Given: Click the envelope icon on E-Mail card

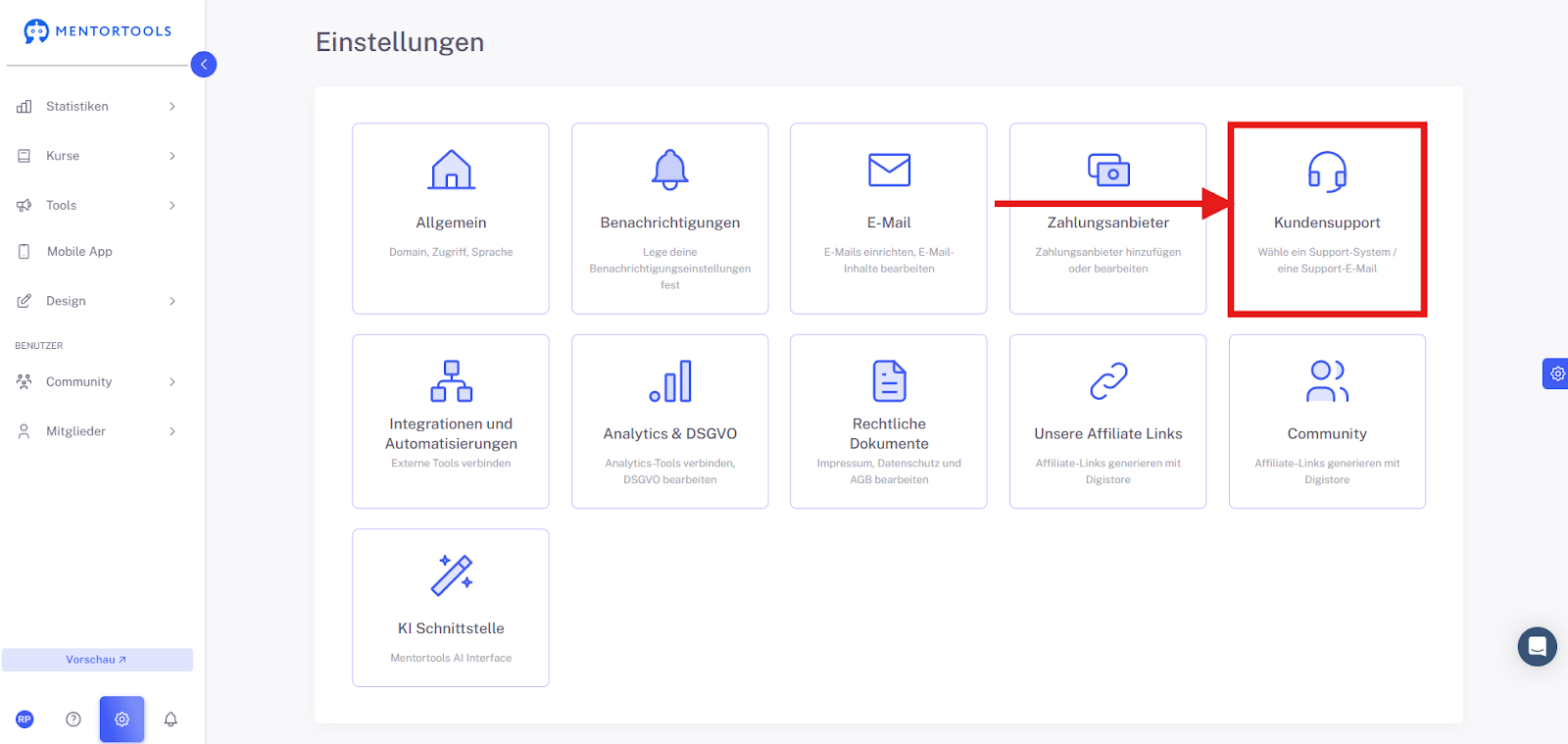Looking at the screenshot, I should point(889,170).
